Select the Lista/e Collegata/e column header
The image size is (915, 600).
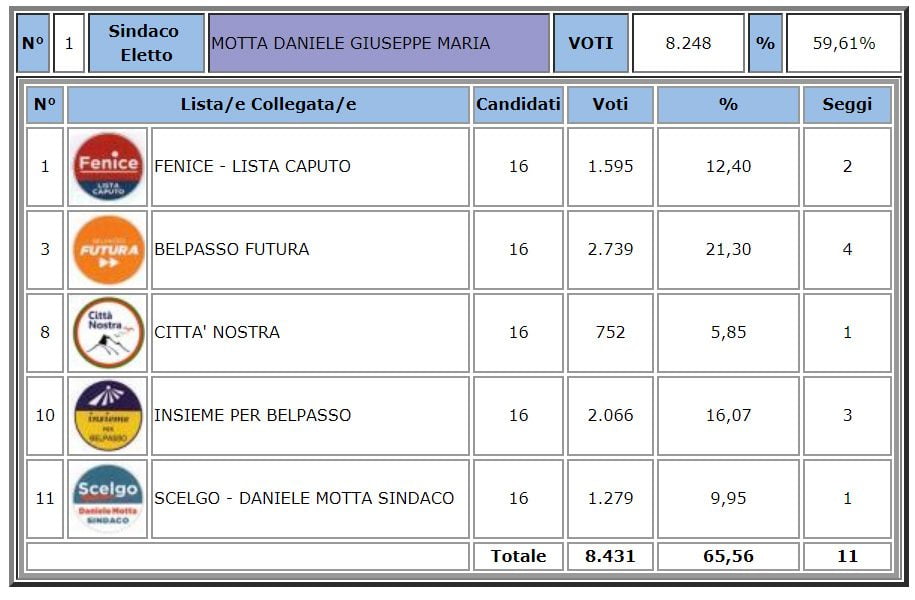[x=268, y=104]
